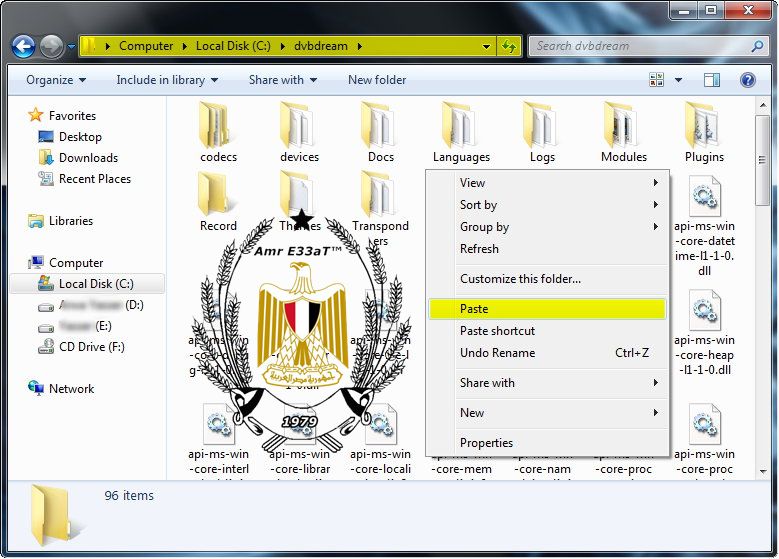Image resolution: width=779 pixels, height=559 pixels.
Task: Open the Organize menu
Action: (x=56, y=80)
